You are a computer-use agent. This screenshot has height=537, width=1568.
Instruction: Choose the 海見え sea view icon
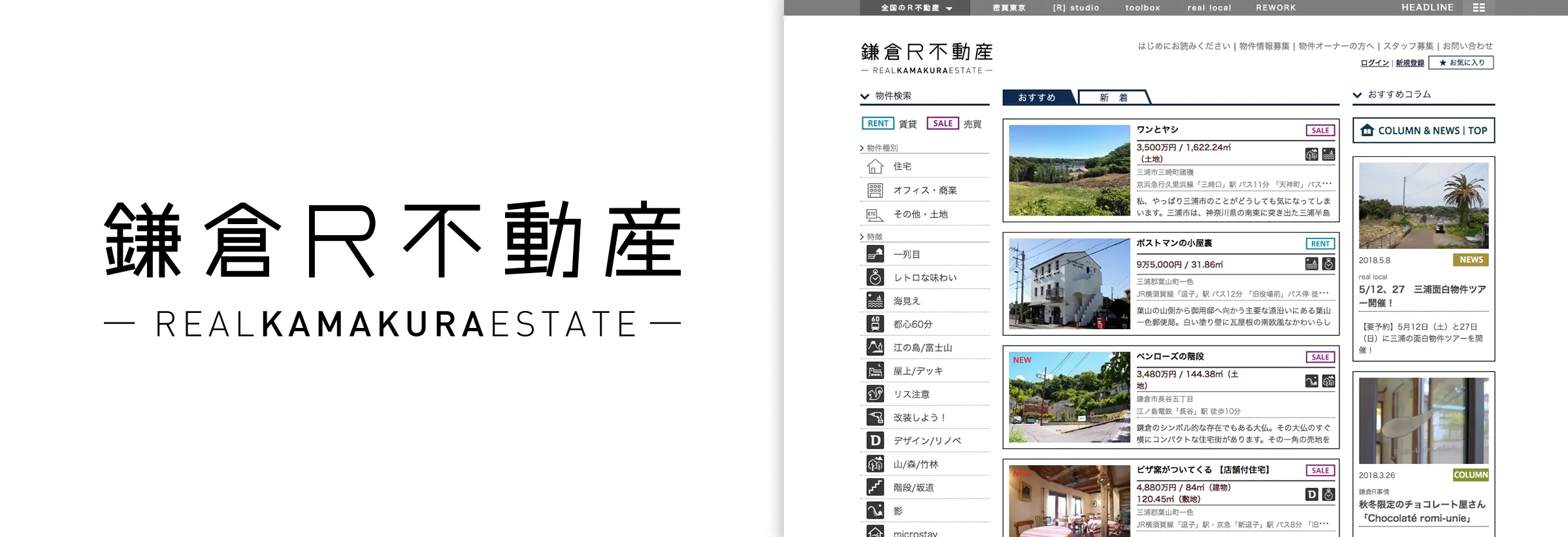pyautogui.click(x=875, y=301)
